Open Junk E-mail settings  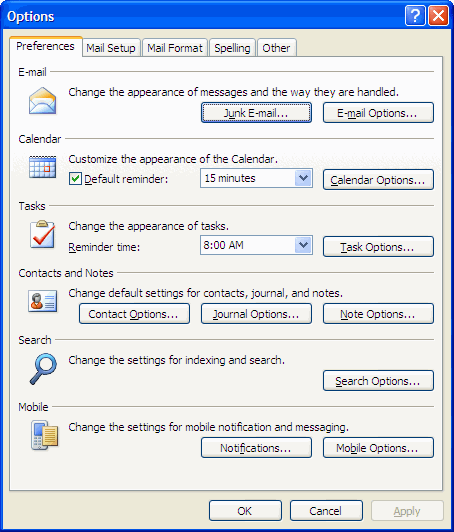[256, 113]
